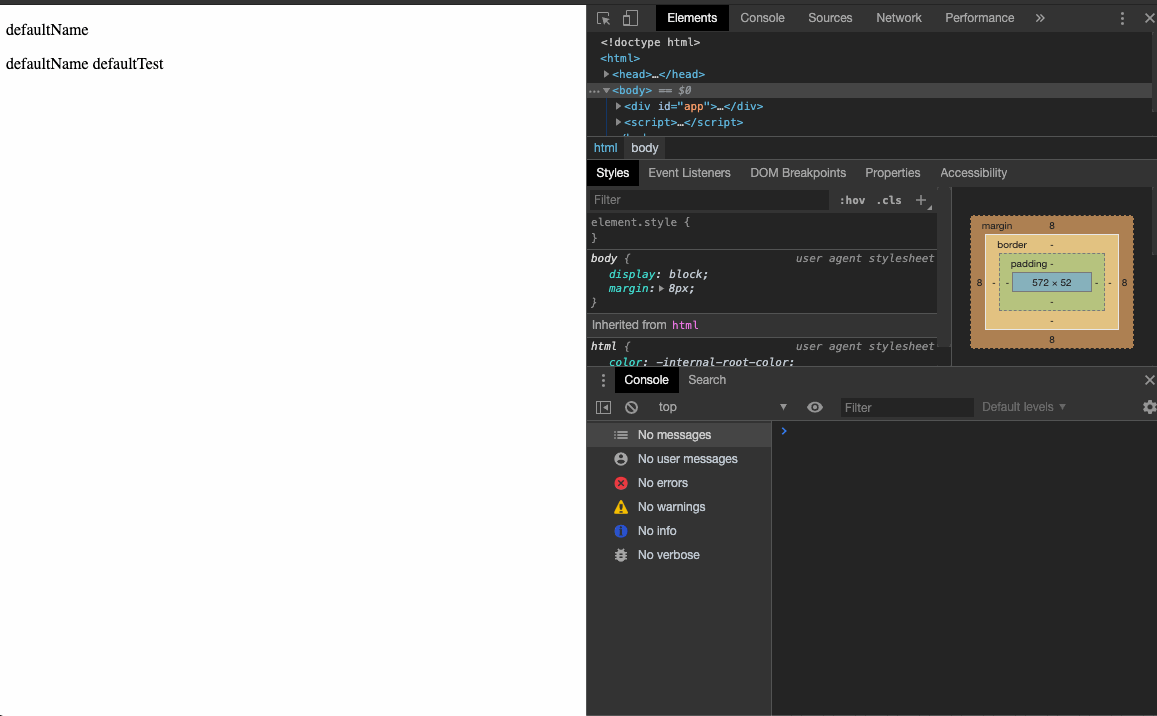The height and width of the screenshot is (716, 1157).
Task: Toggle the device toolbar icon
Action: (630, 18)
